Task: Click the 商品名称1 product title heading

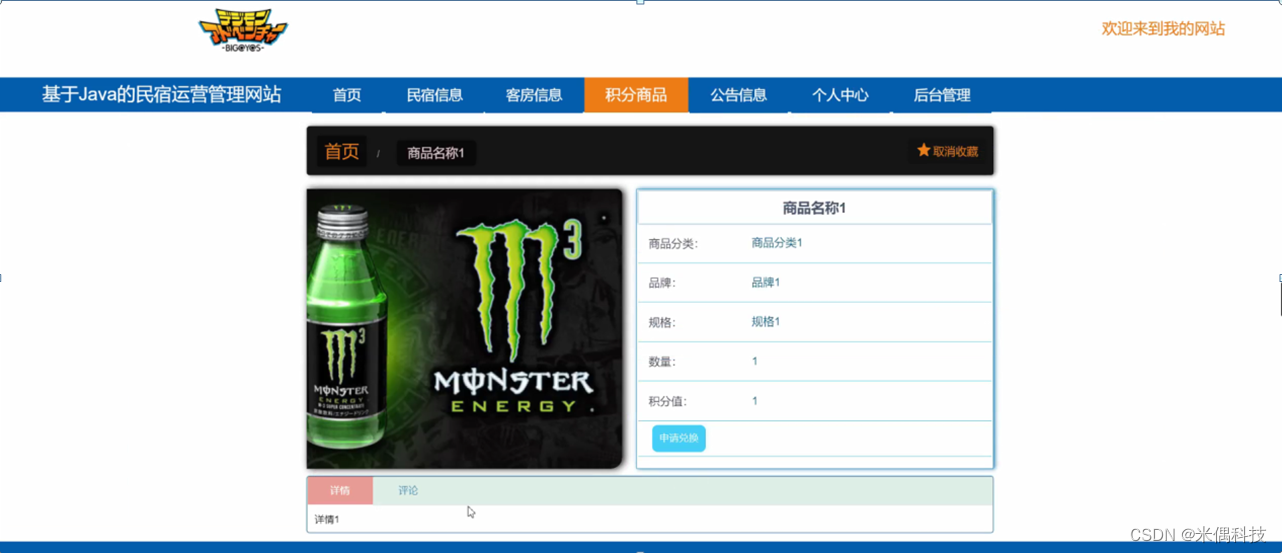Action: pyautogui.click(x=814, y=208)
